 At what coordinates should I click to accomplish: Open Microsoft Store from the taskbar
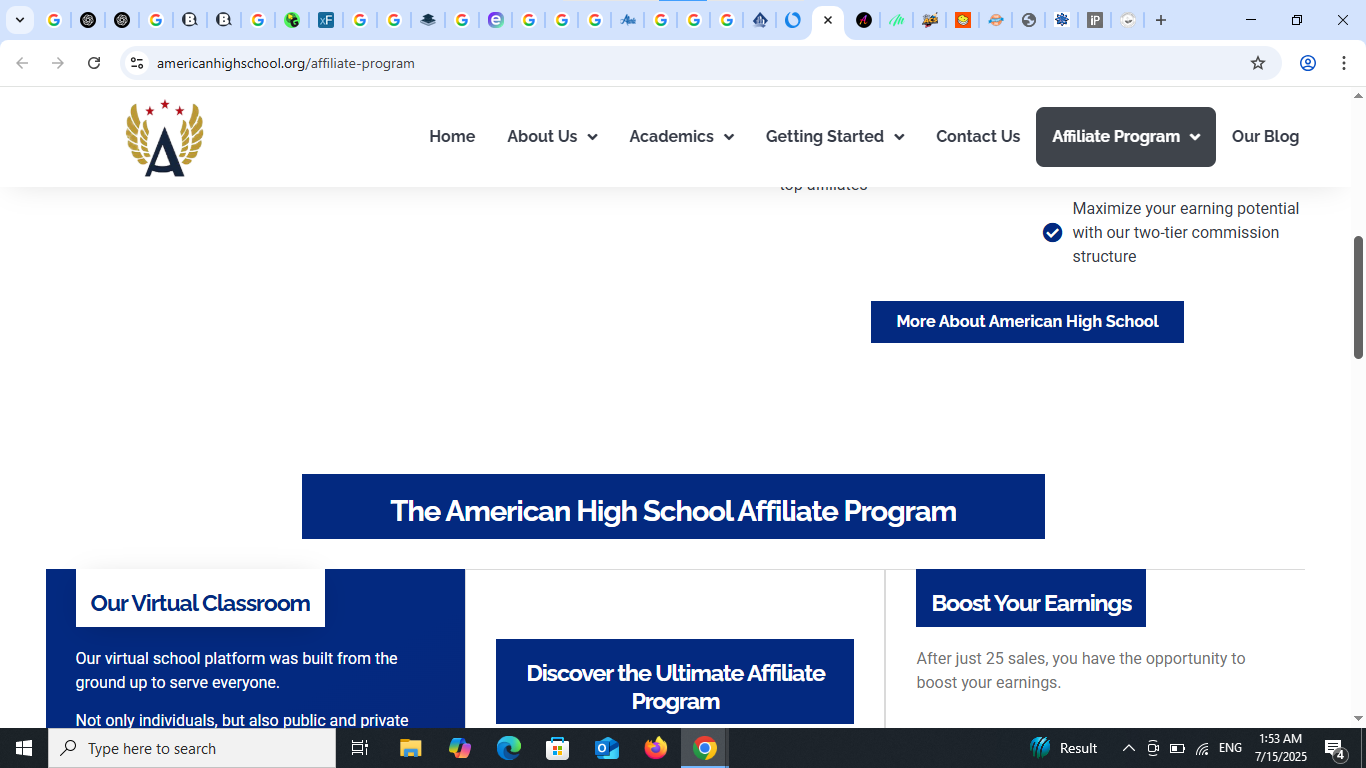[x=558, y=748]
